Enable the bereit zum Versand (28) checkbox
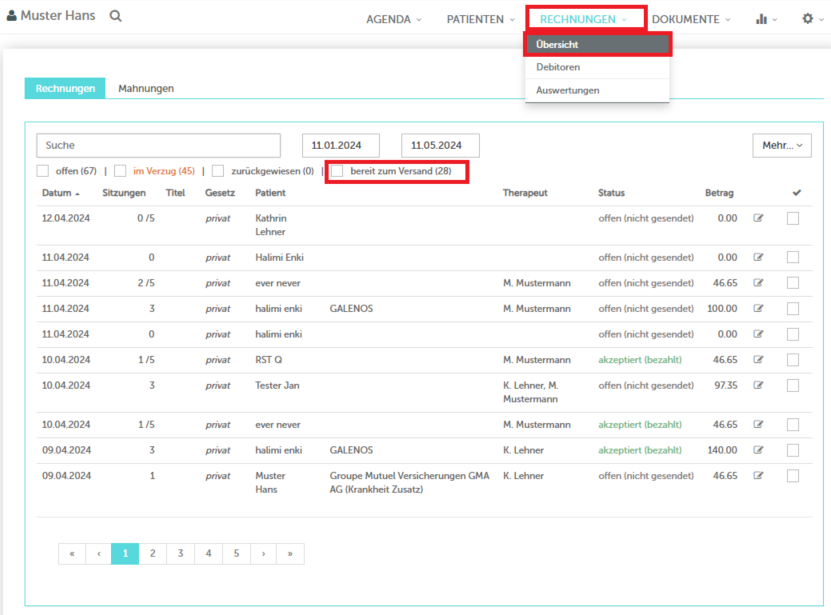 [x=337, y=171]
